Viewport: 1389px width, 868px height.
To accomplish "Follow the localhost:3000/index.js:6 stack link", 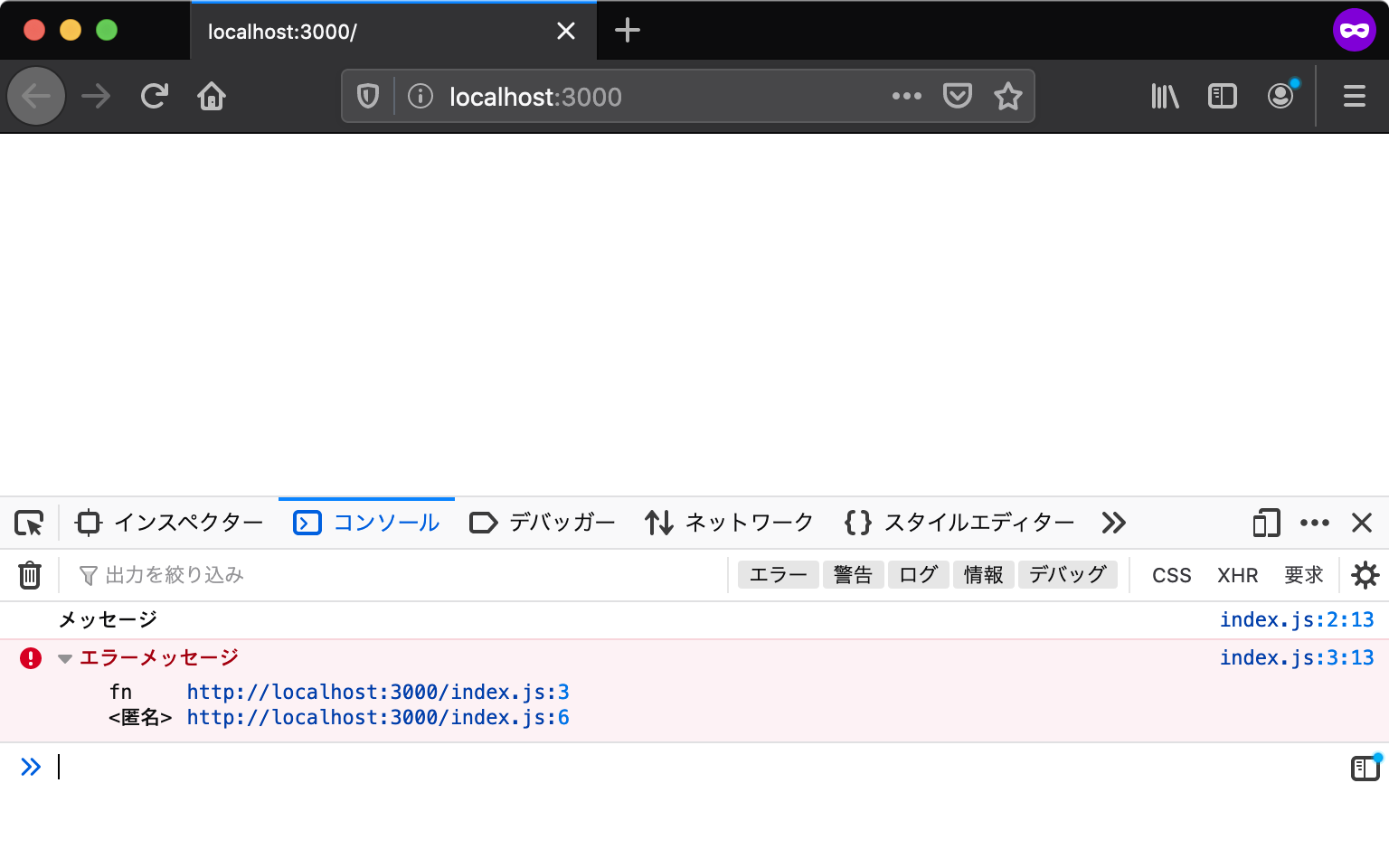I will [377, 717].
